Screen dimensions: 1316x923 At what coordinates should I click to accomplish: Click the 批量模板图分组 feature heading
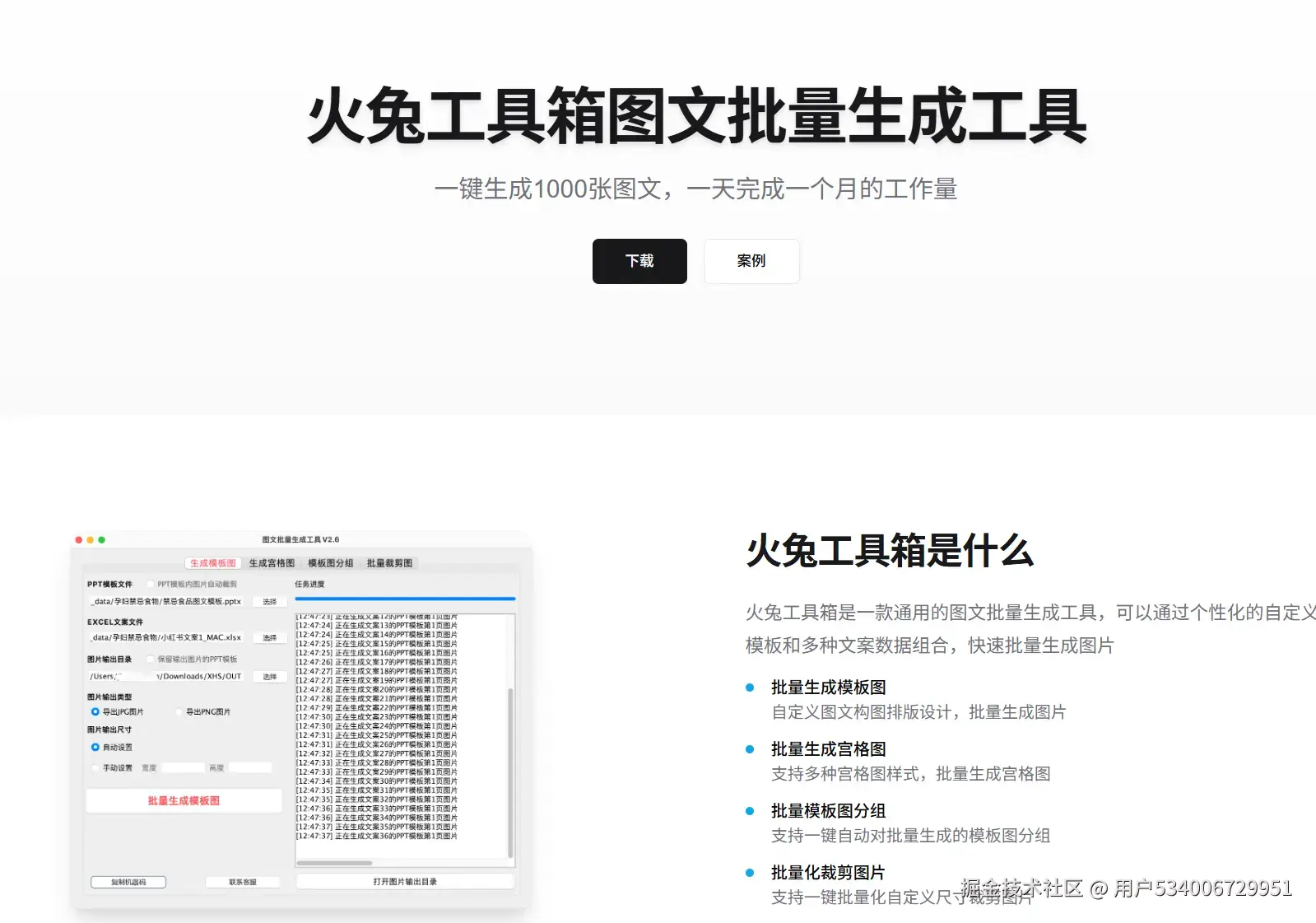829,811
